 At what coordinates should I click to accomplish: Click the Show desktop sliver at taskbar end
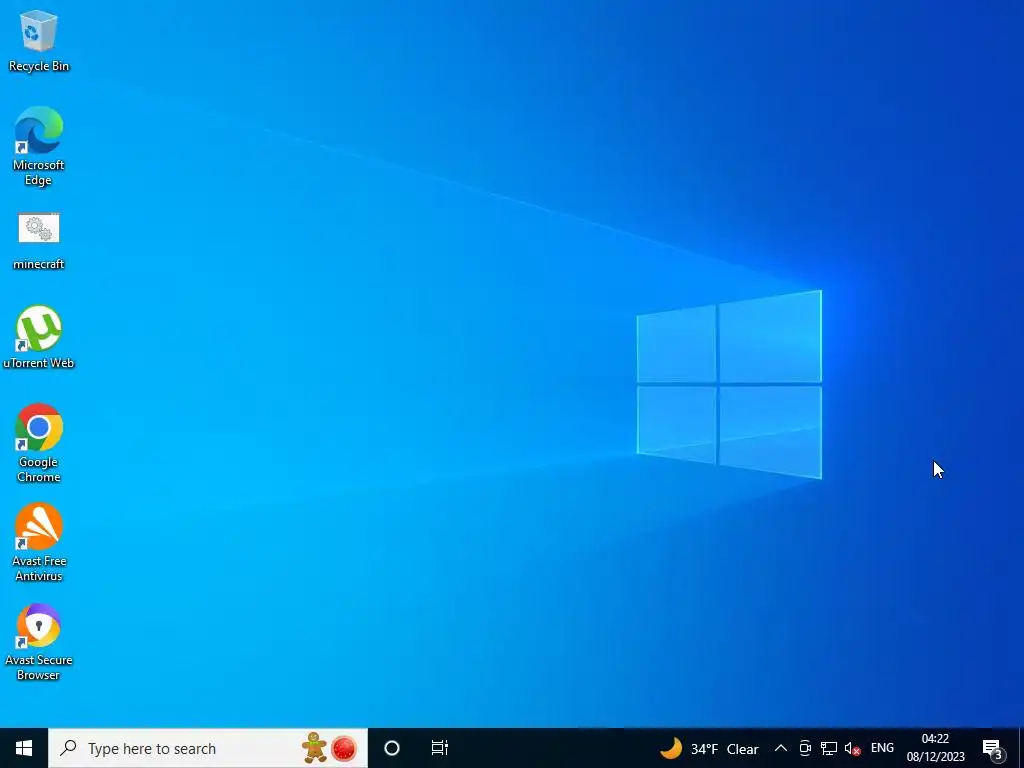click(x=1021, y=748)
